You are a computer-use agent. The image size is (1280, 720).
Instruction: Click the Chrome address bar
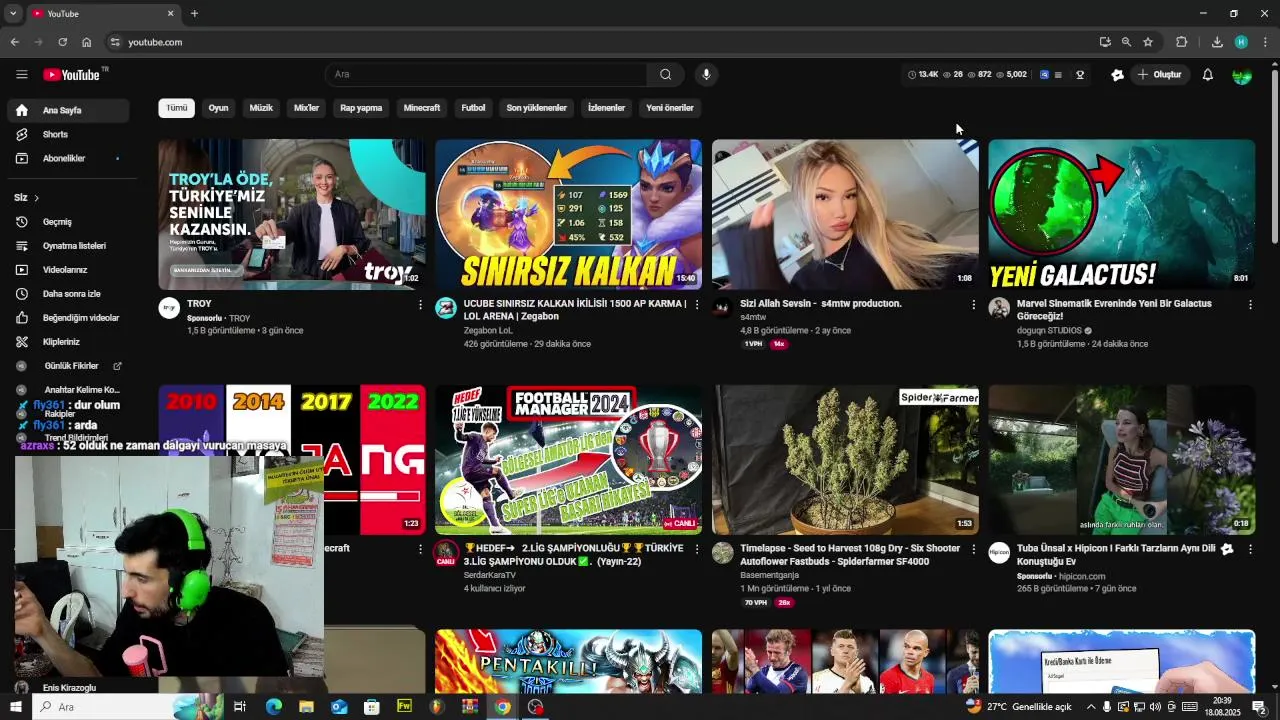[600, 42]
